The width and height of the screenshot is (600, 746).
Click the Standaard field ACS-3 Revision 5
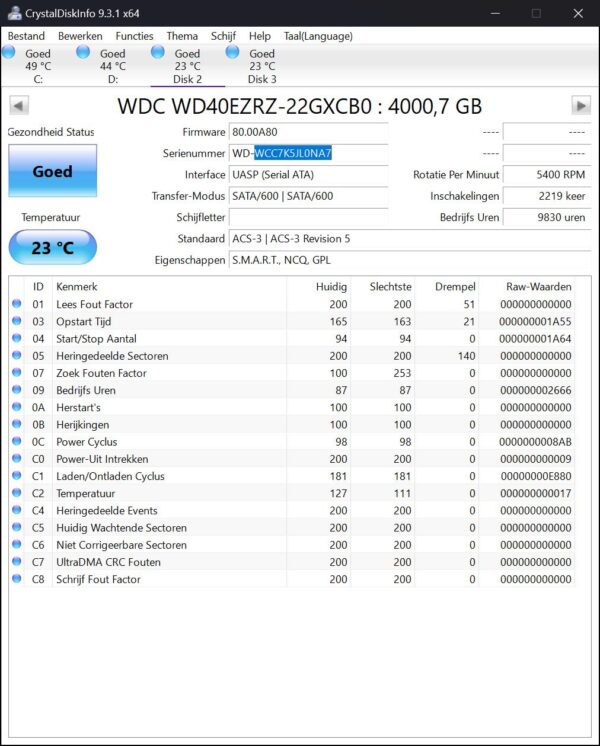[410, 239]
